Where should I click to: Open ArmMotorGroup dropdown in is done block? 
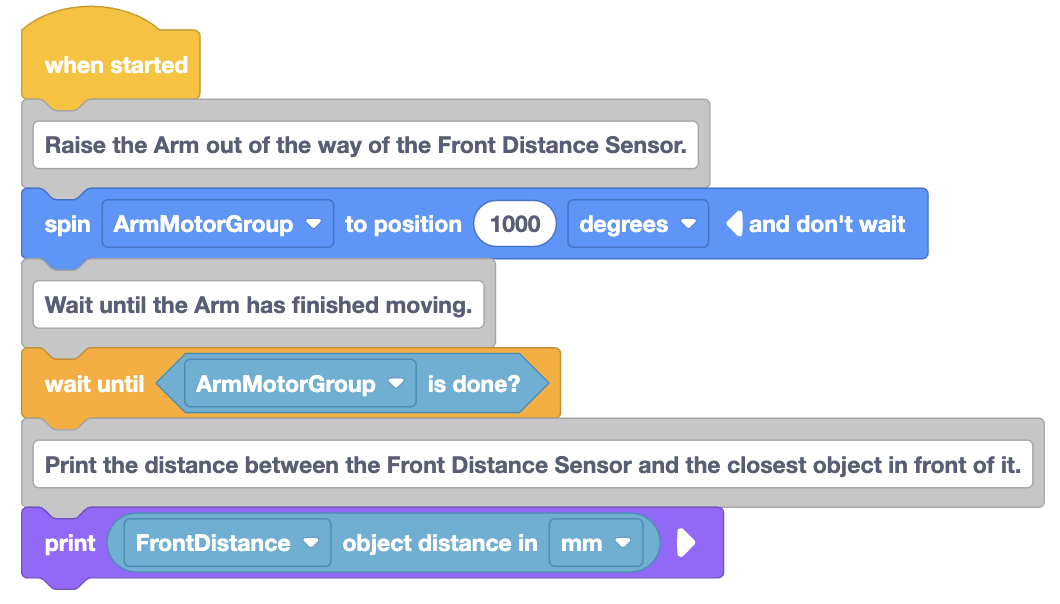[x=300, y=384]
